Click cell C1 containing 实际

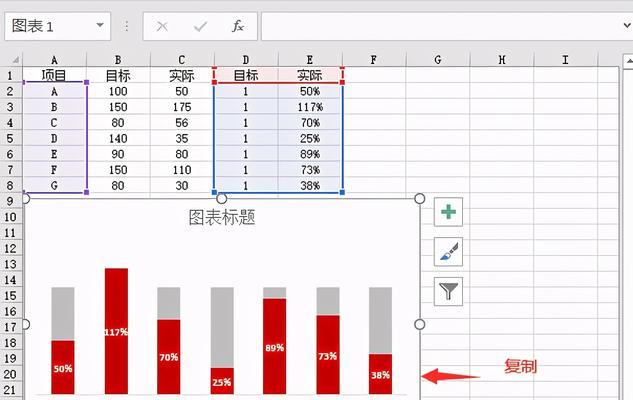click(x=182, y=75)
